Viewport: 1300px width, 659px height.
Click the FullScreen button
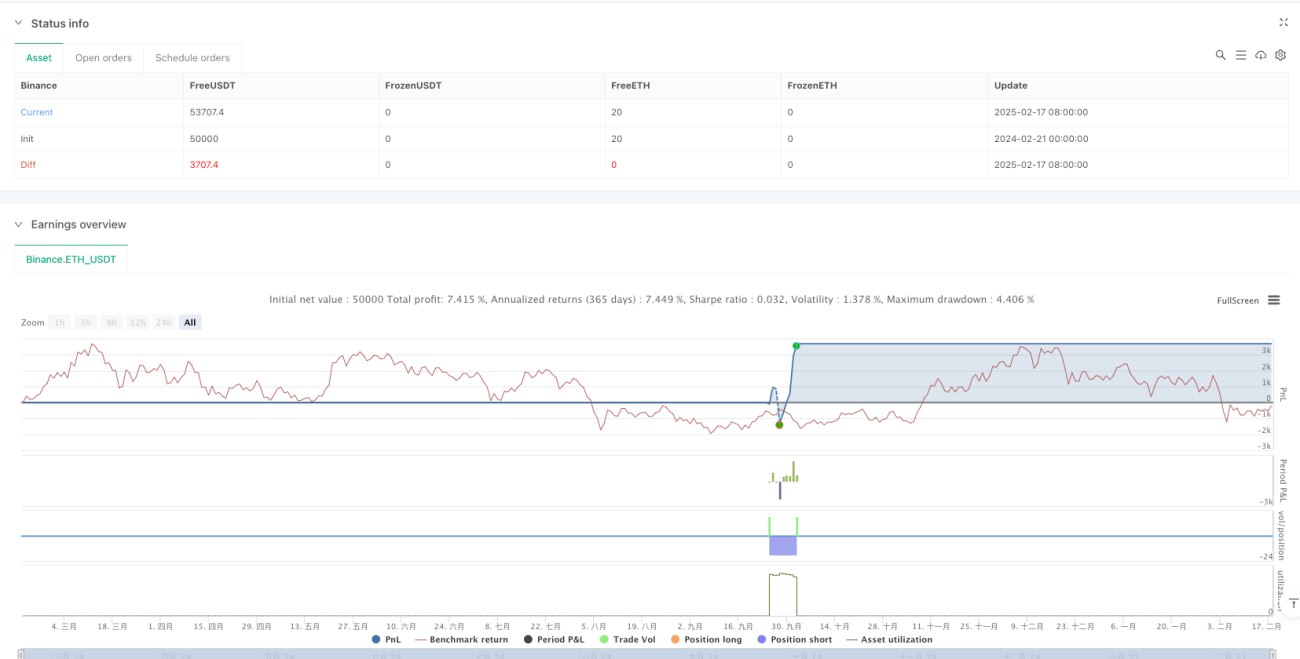pos(1237,300)
